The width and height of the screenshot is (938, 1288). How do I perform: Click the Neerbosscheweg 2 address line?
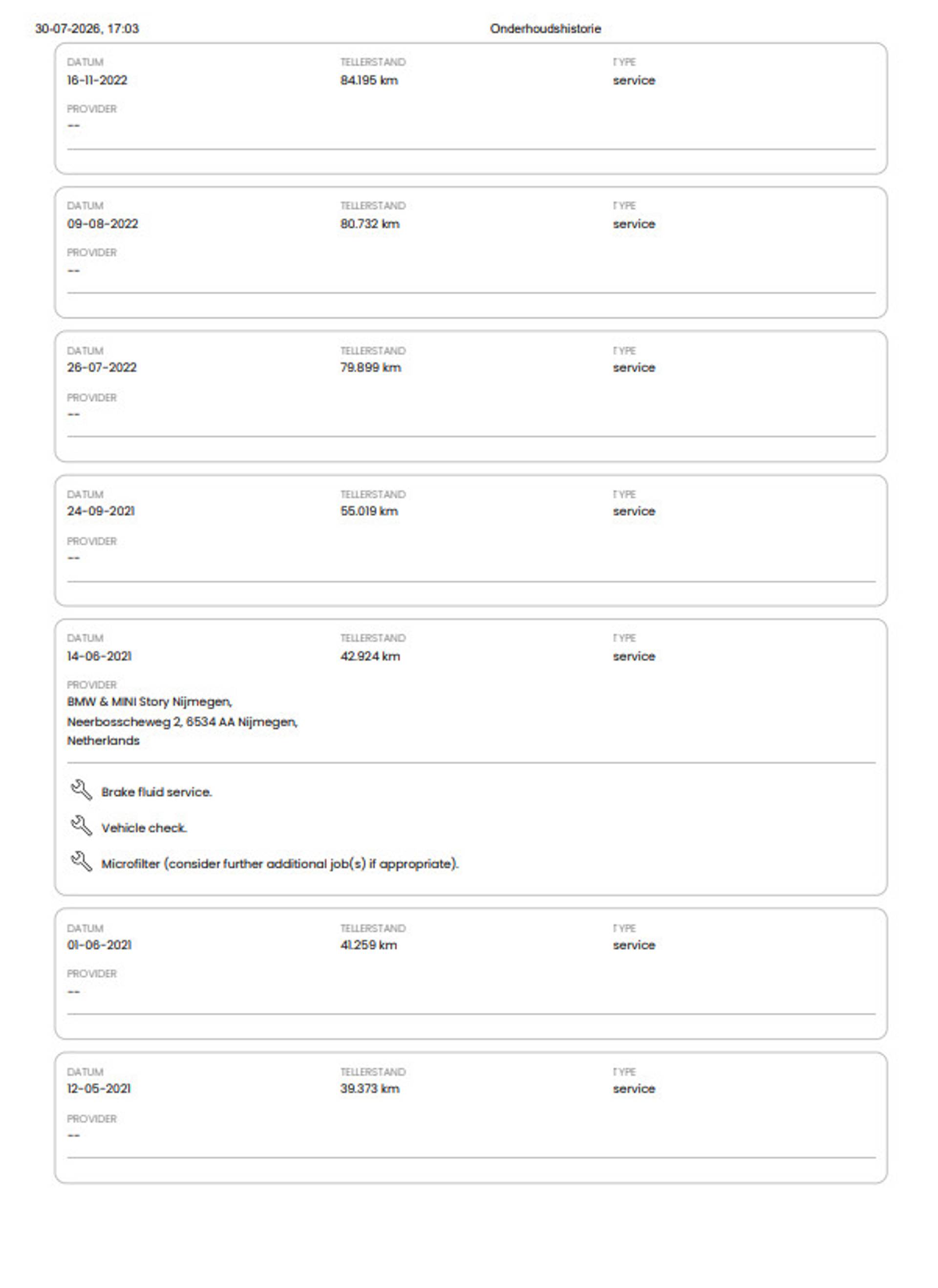(x=182, y=722)
